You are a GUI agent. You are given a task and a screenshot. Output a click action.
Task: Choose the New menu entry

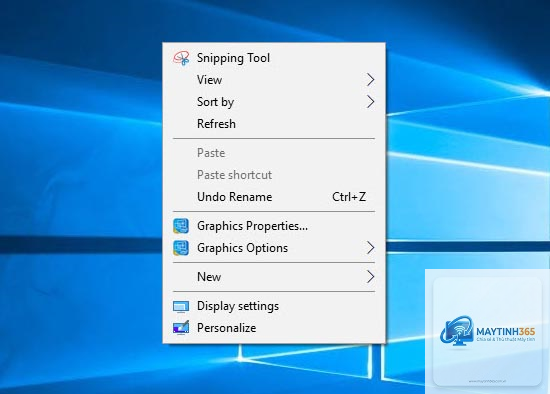click(274, 277)
